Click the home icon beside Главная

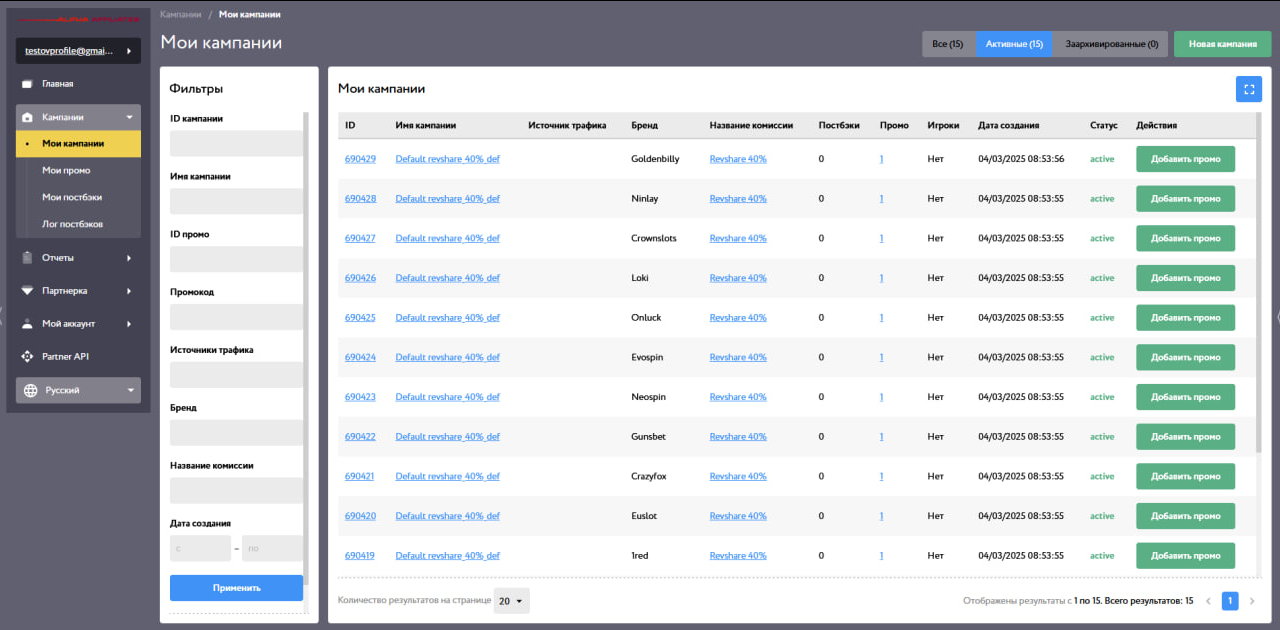pos(28,84)
